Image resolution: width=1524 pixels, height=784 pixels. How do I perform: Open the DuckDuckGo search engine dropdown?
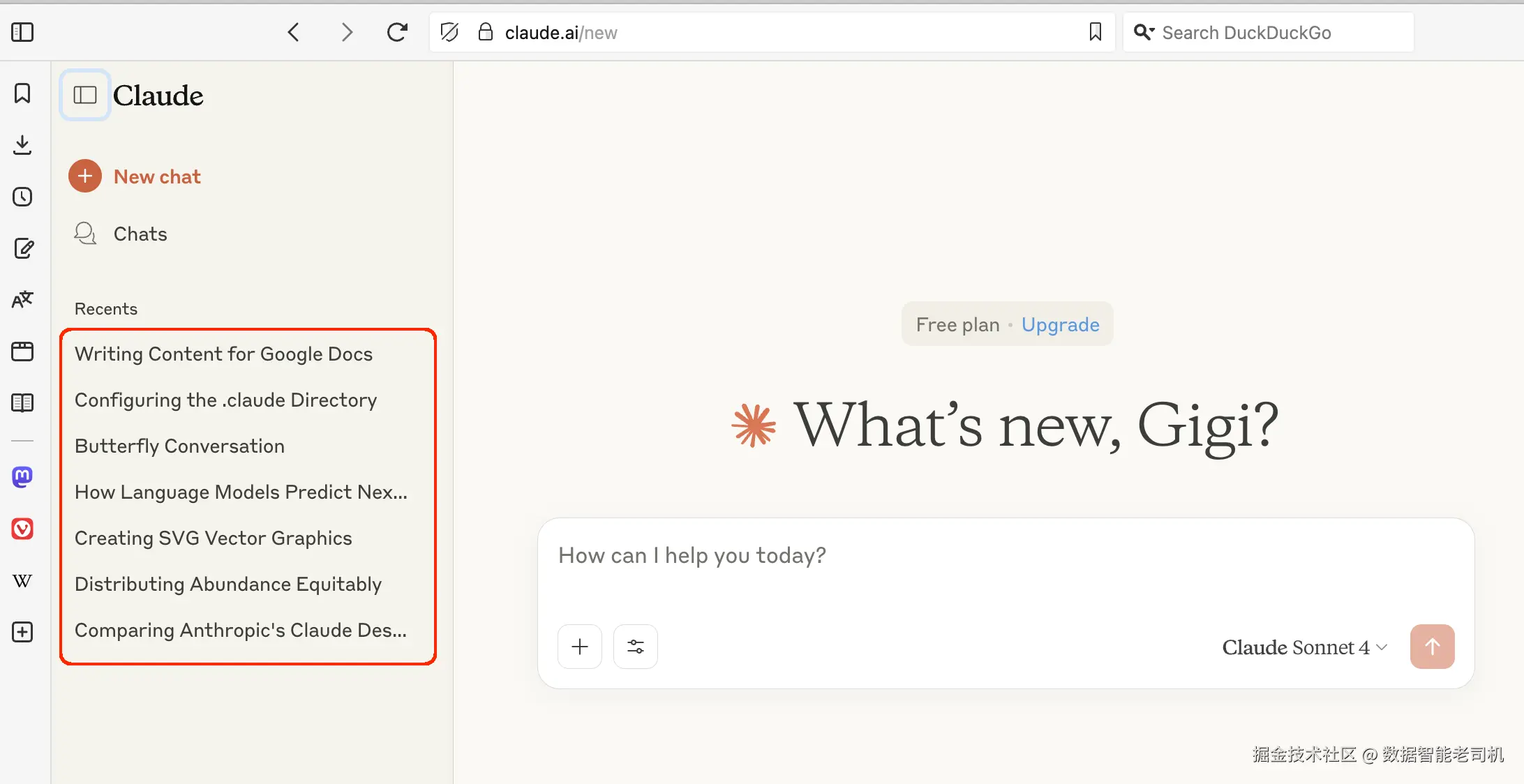point(1143,32)
